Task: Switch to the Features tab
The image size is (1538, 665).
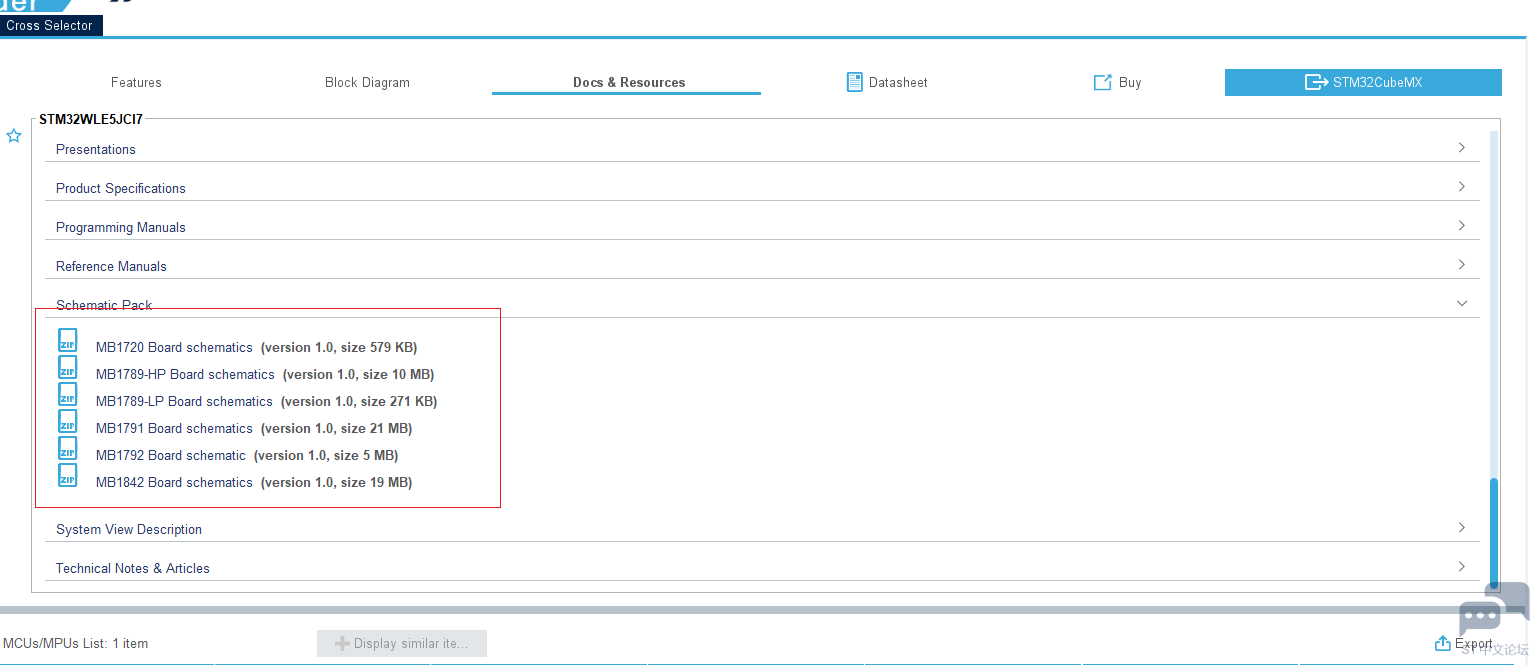Action: [136, 82]
